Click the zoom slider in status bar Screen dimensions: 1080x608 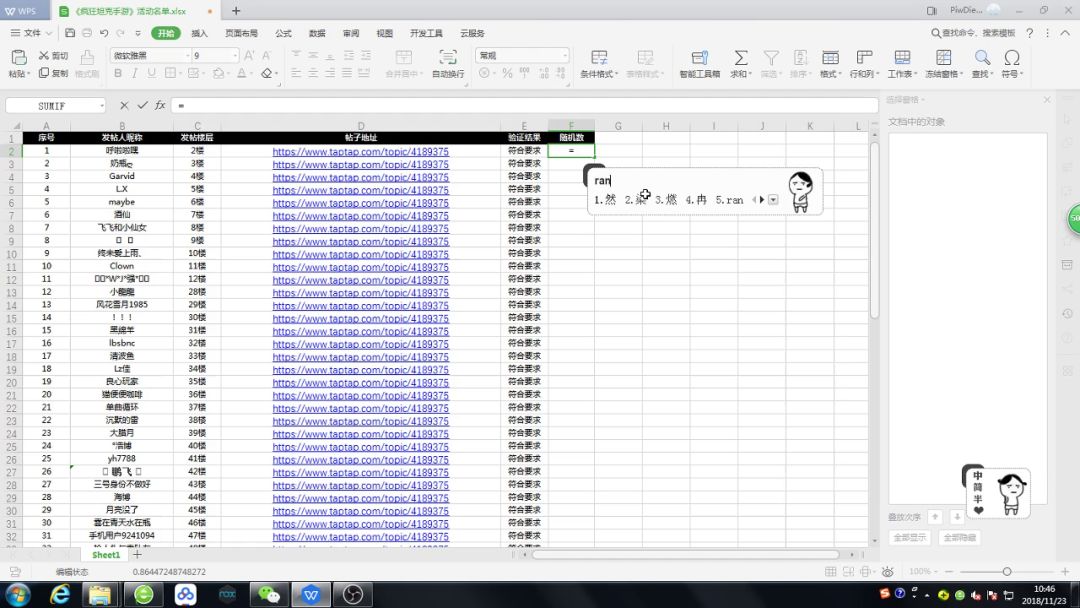[x=1006, y=571]
